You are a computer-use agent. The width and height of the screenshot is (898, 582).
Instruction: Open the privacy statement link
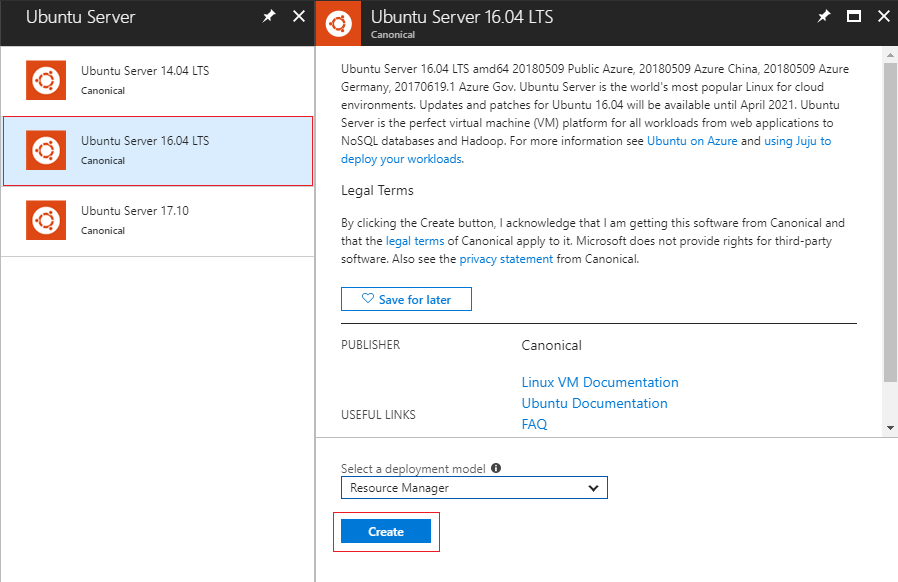[506, 259]
